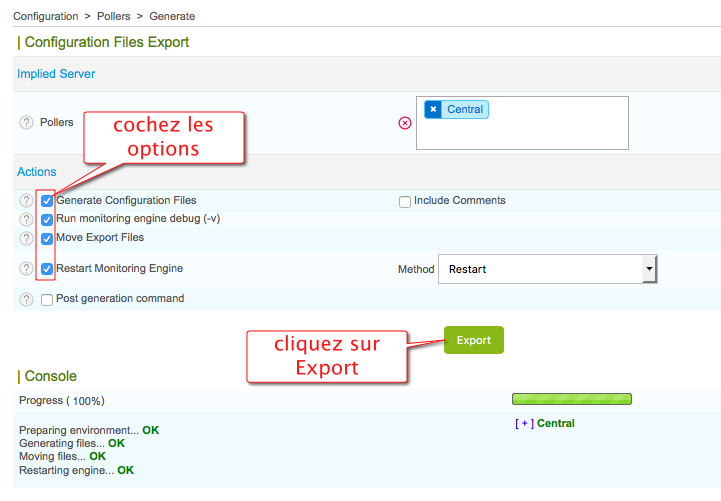Uncheck Generate Configuration Files option

point(47,201)
